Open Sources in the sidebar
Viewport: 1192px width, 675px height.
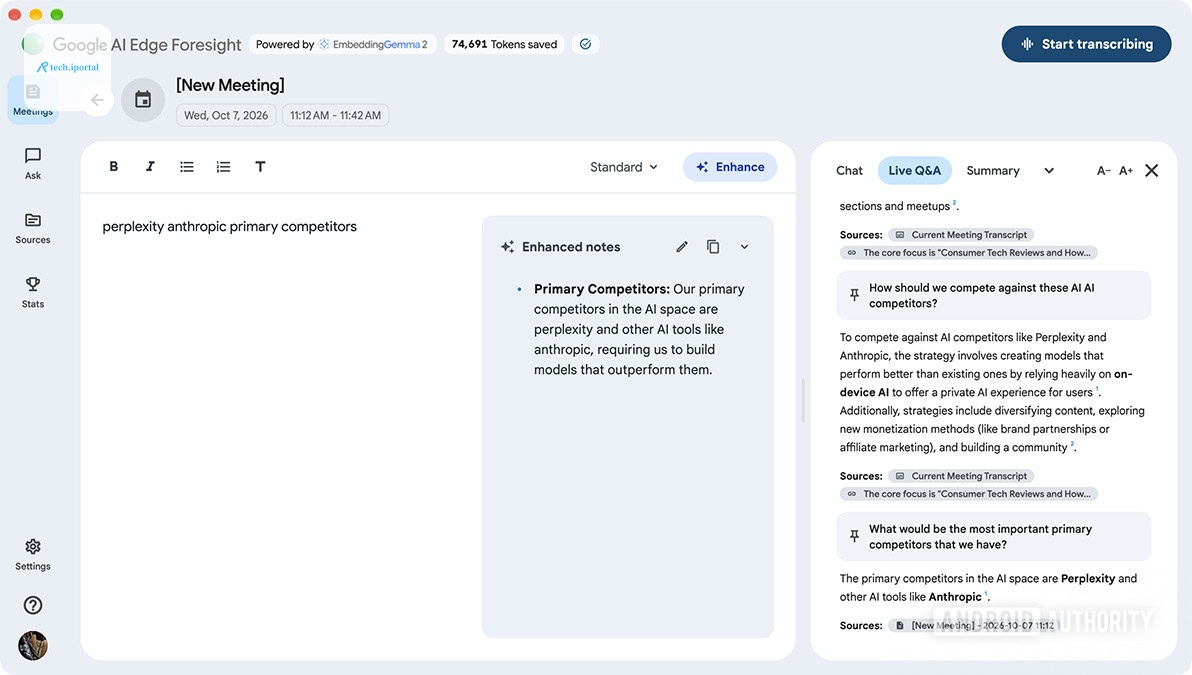[x=33, y=228]
